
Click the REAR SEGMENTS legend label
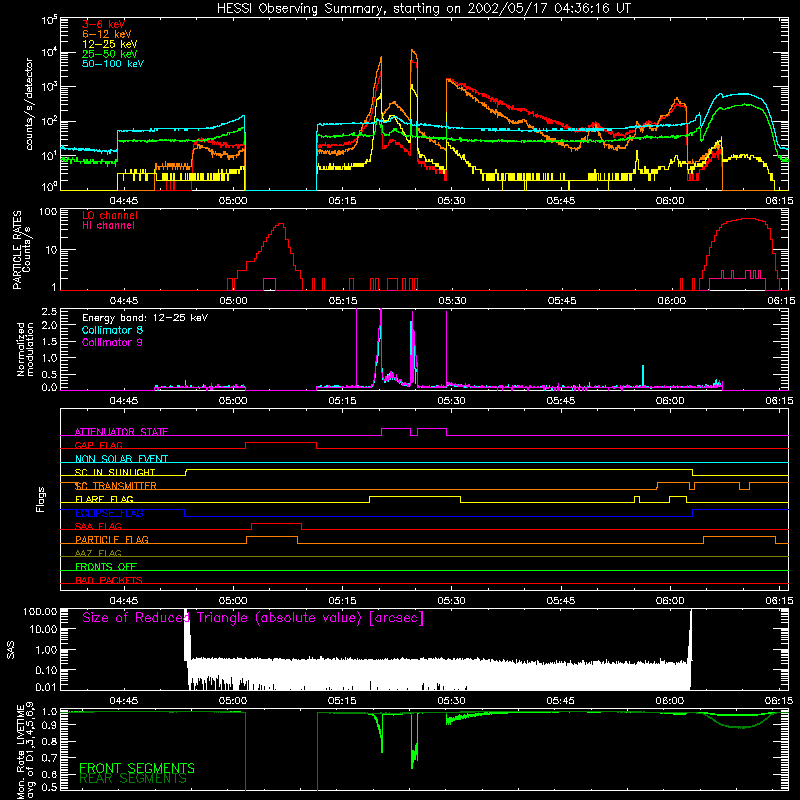(133, 779)
